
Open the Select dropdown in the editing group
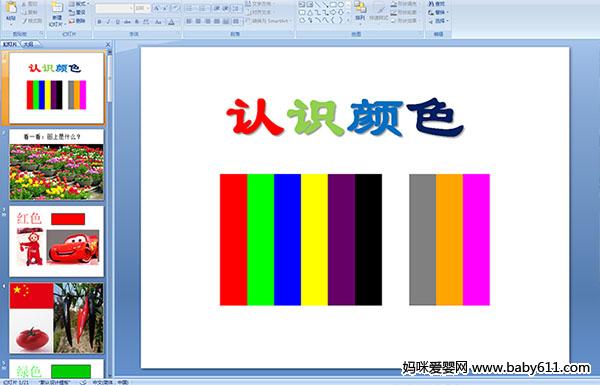pyautogui.click(x=438, y=21)
